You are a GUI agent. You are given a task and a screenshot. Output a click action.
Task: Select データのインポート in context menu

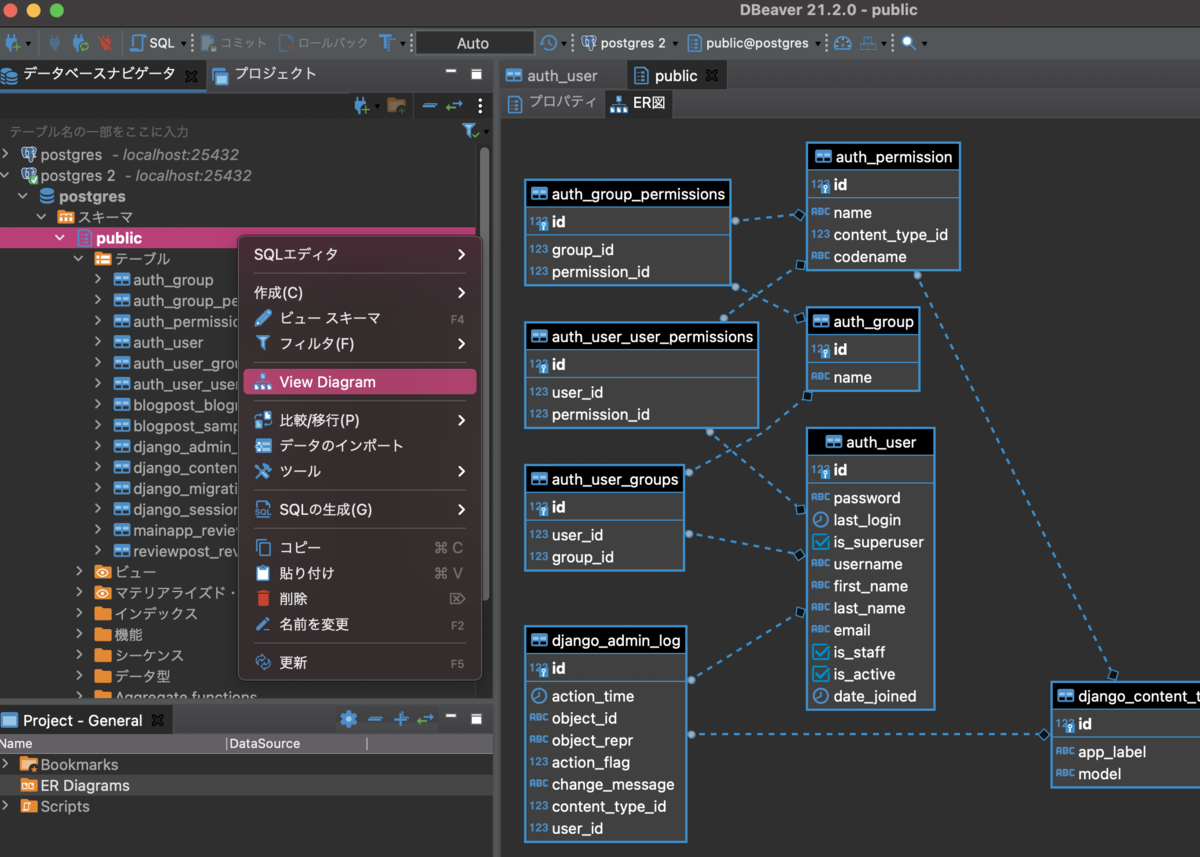pos(360,445)
